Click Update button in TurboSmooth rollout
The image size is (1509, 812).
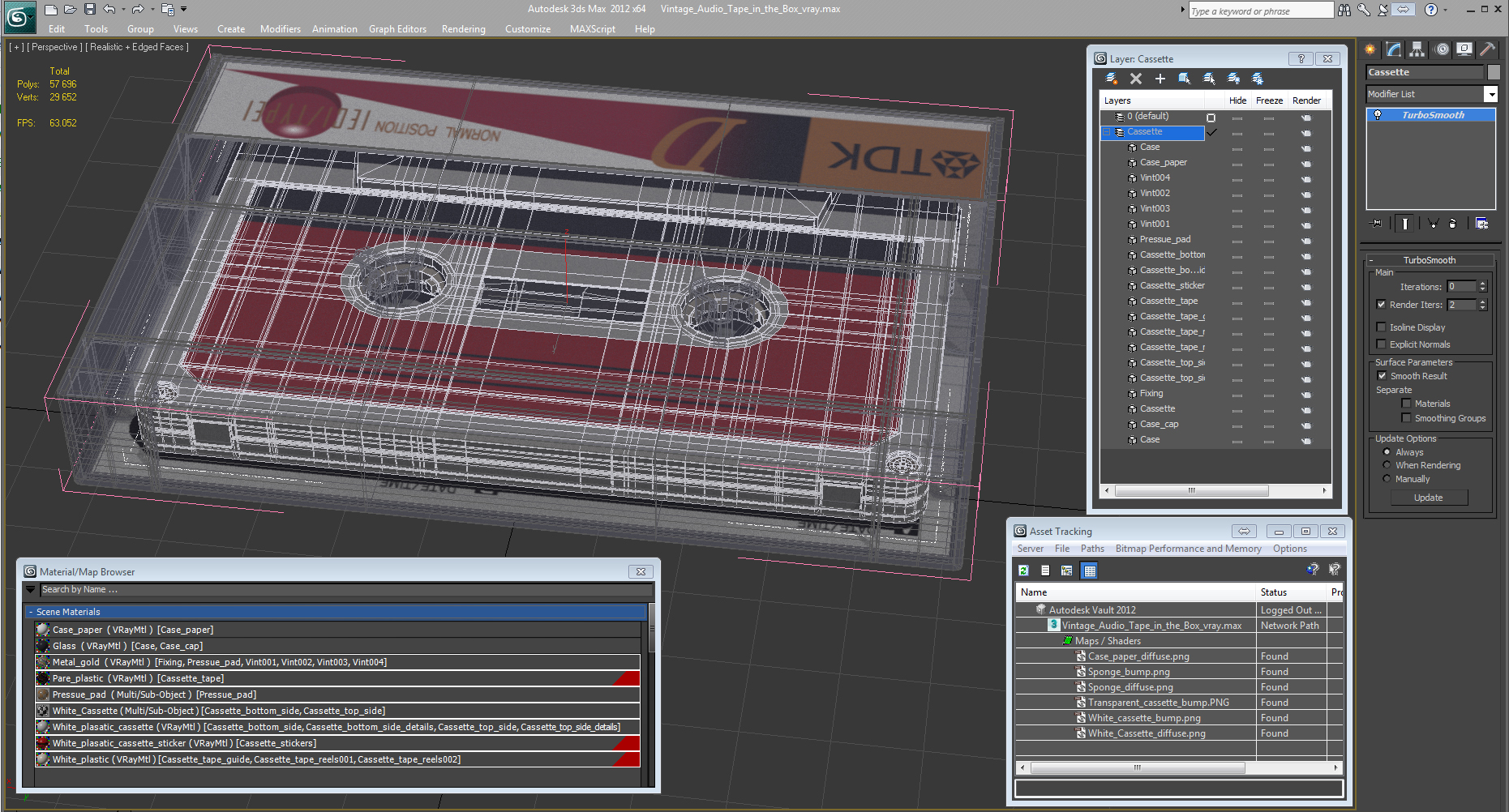(x=1429, y=498)
